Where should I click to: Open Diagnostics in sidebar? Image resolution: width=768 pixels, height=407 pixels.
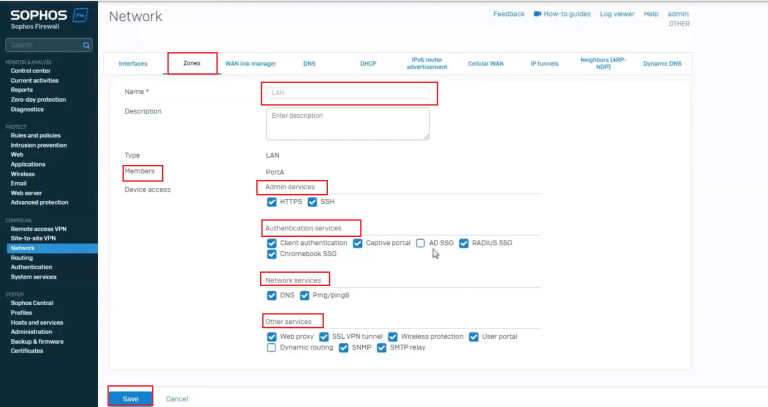point(27,109)
